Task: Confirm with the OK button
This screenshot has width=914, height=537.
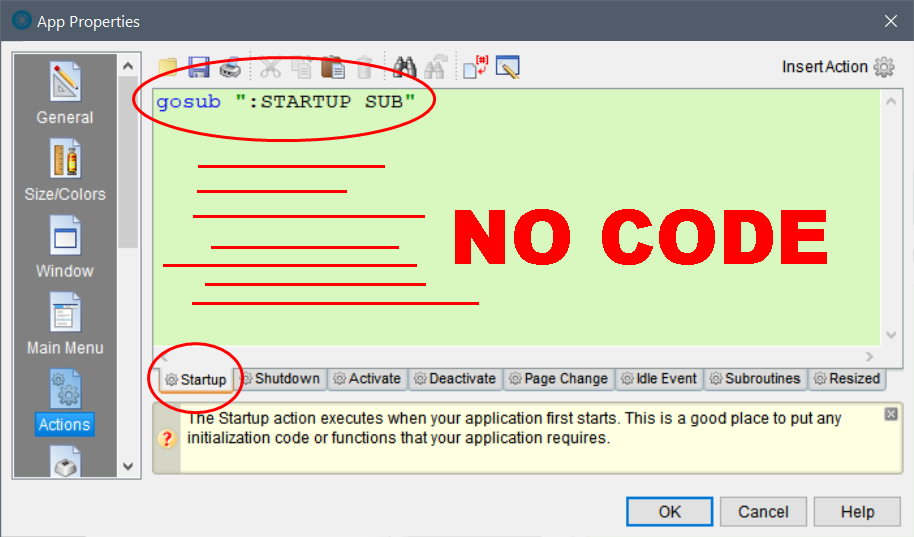Action: click(x=669, y=512)
